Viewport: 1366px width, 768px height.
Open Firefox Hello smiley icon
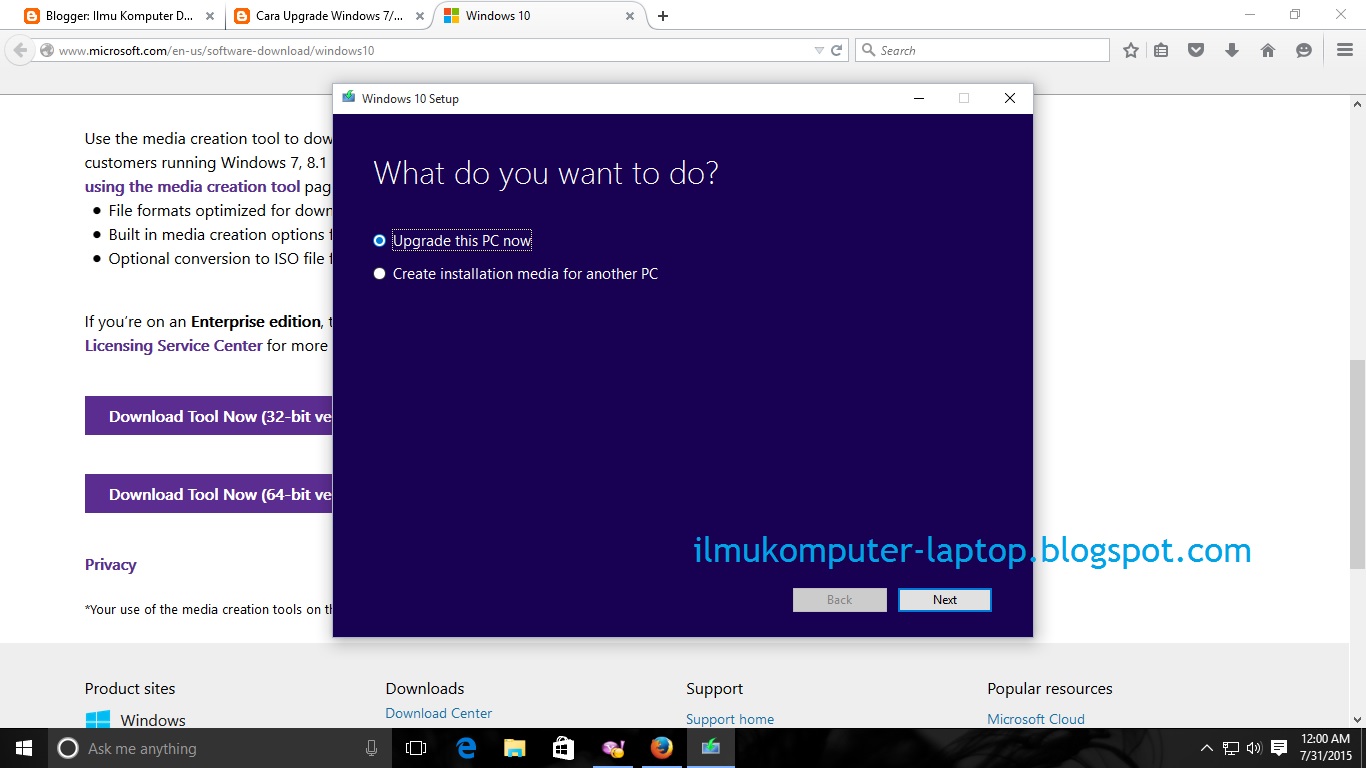[1304, 50]
